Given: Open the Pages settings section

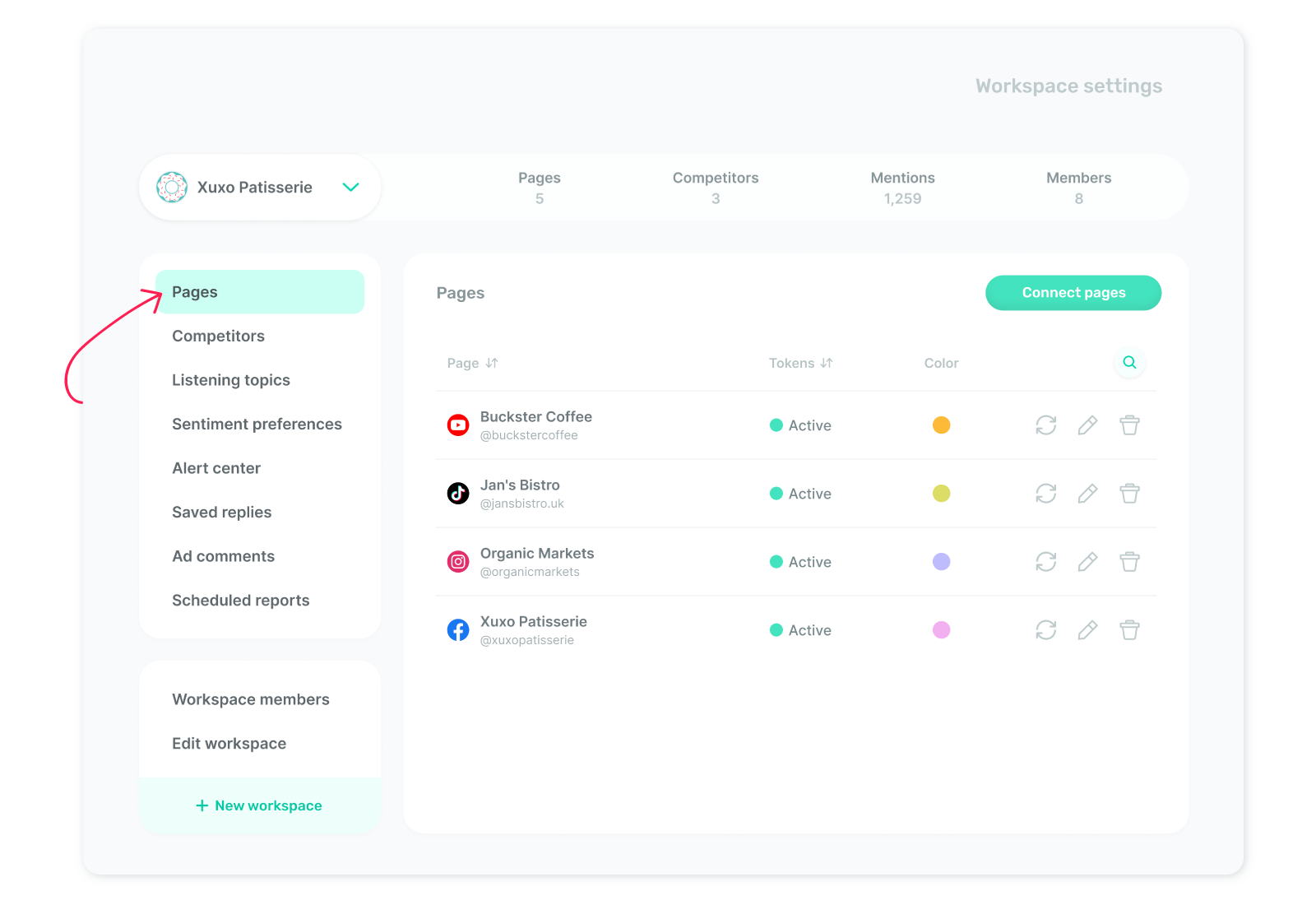Looking at the screenshot, I should click(x=260, y=292).
